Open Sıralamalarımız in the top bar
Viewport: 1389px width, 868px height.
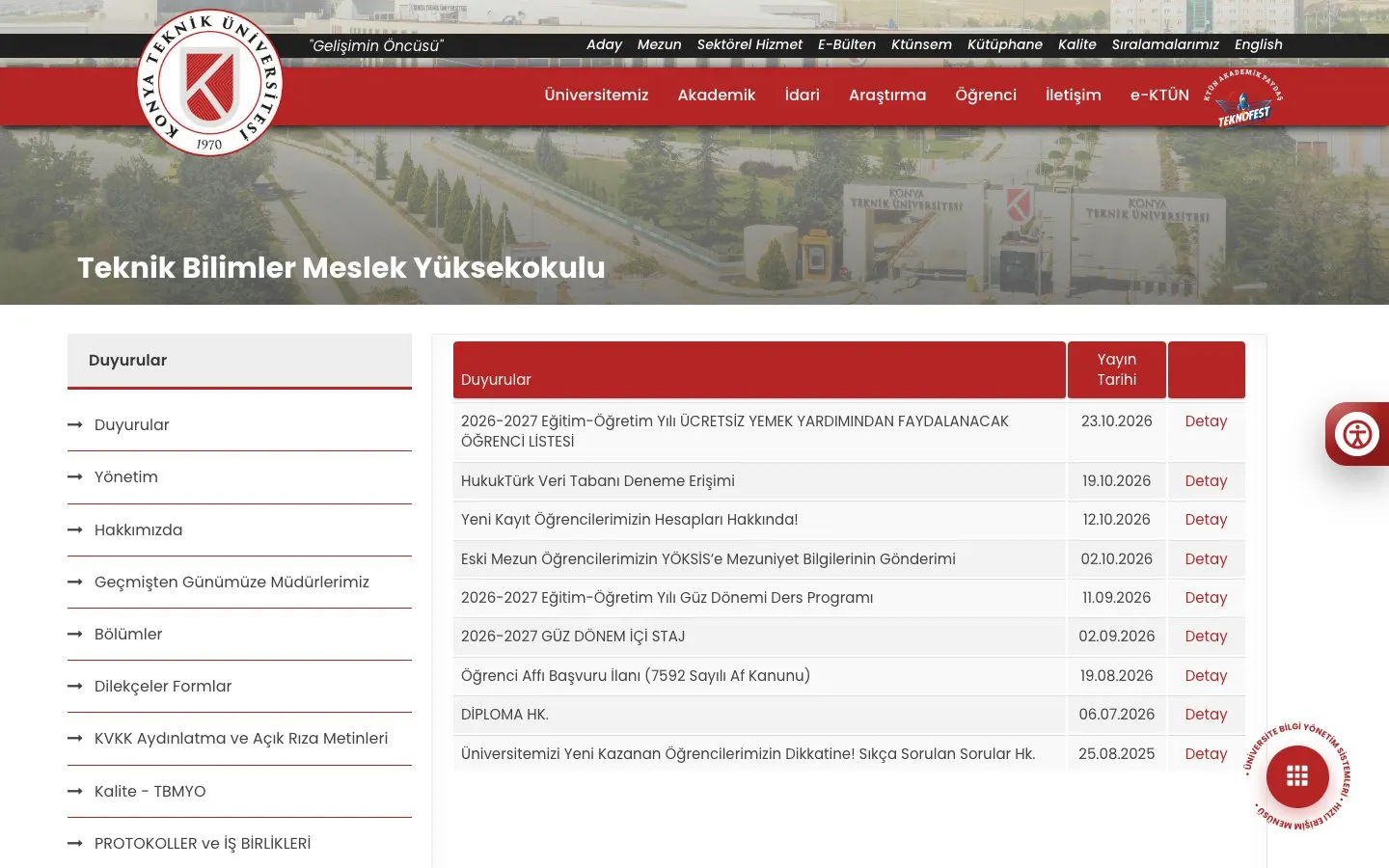coord(1165,44)
